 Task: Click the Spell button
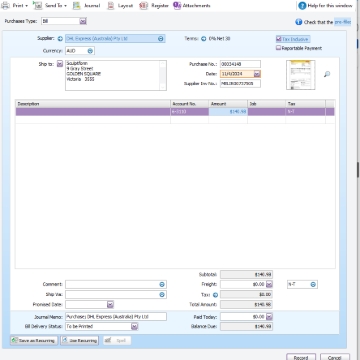click(x=117, y=340)
